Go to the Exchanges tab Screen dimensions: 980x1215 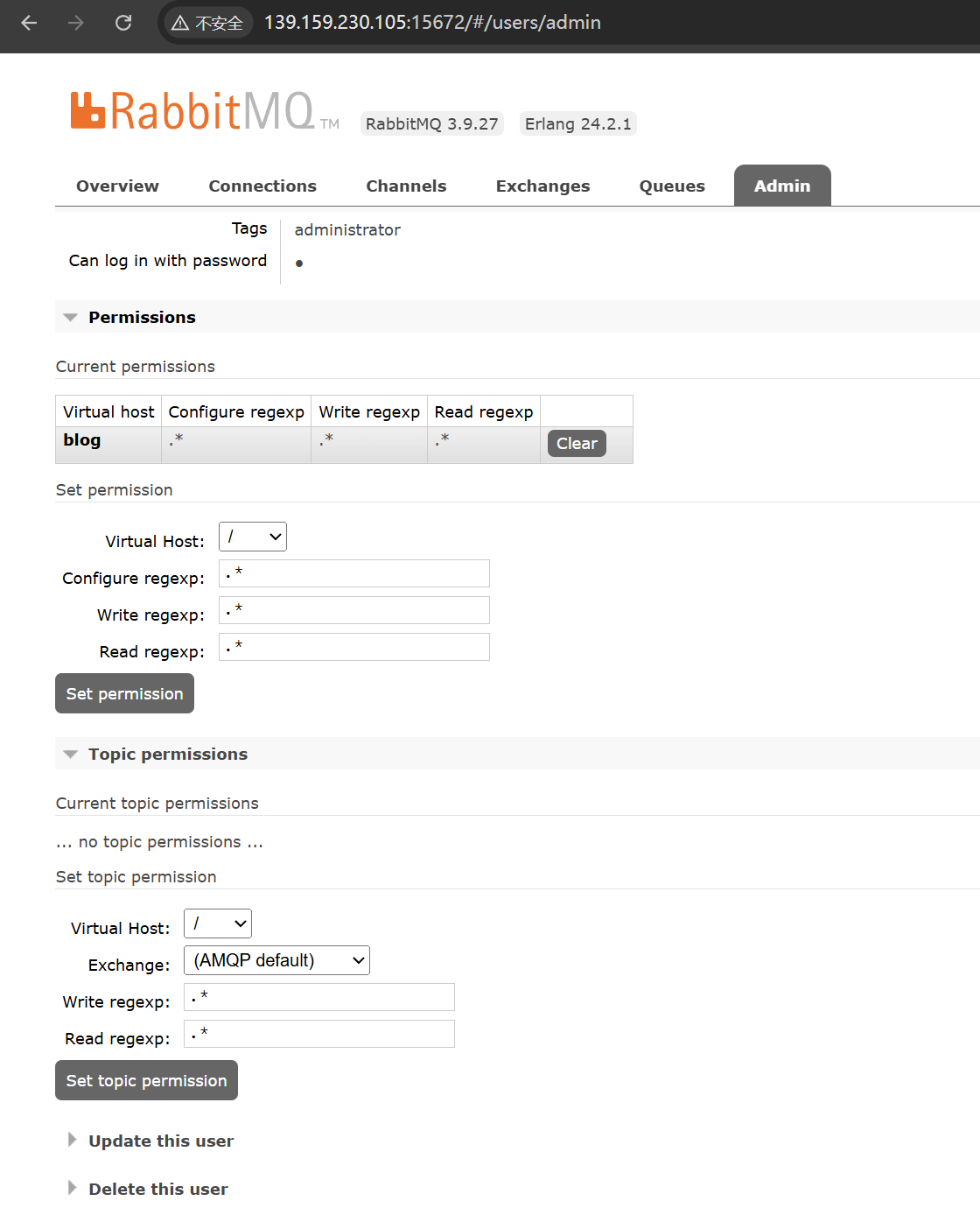(x=542, y=186)
